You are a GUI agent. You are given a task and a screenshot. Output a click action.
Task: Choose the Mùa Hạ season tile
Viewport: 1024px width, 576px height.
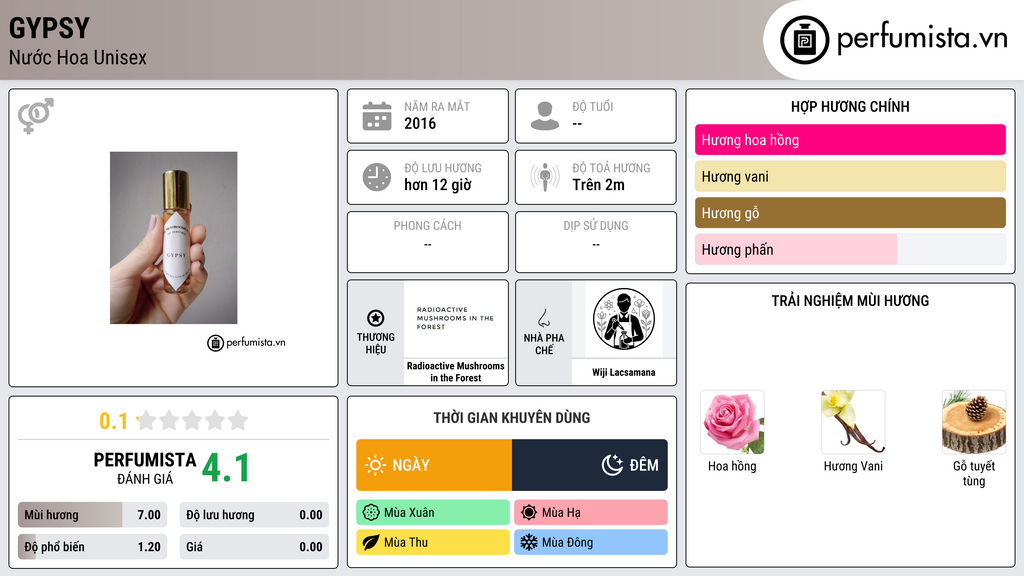coord(591,513)
